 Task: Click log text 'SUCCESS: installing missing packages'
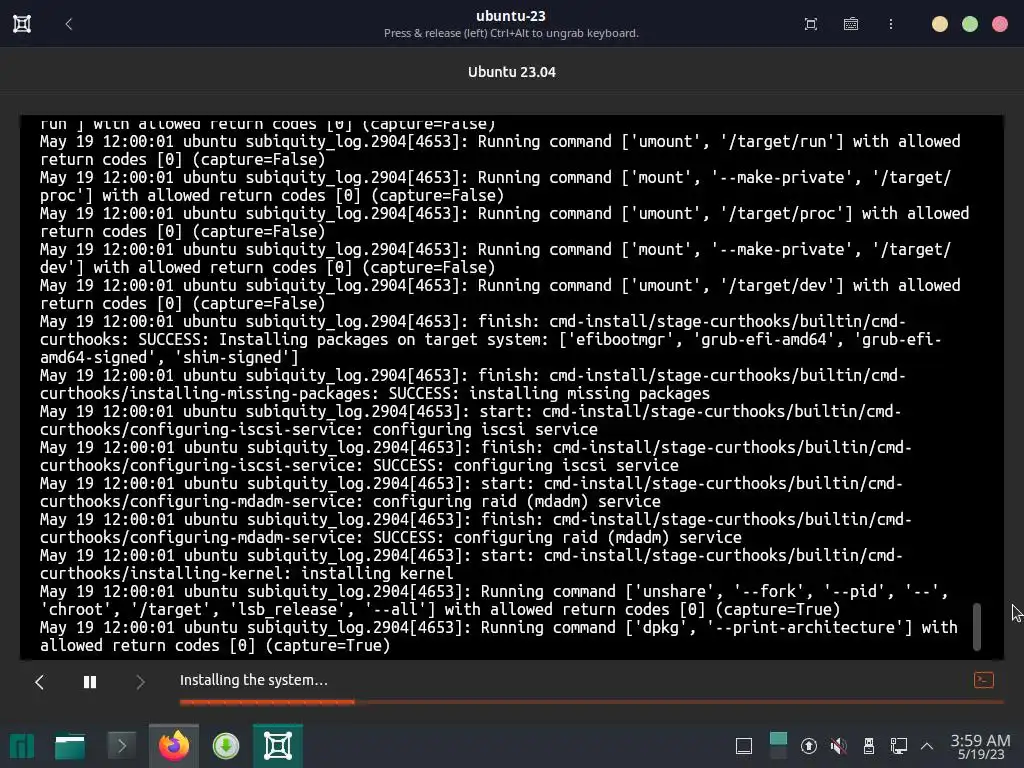coord(549,394)
